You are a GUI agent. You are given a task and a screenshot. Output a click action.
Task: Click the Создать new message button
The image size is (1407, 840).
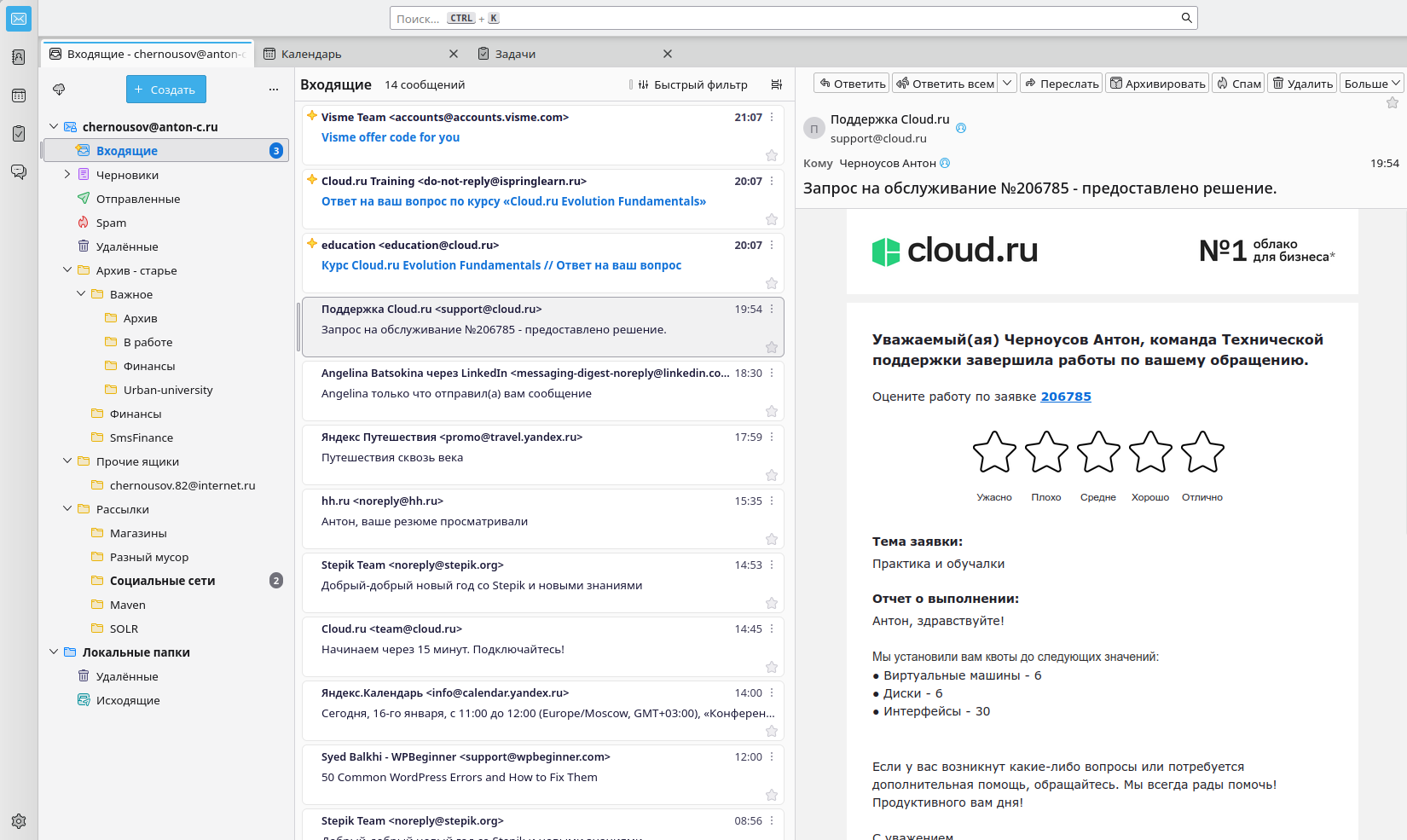click(166, 89)
